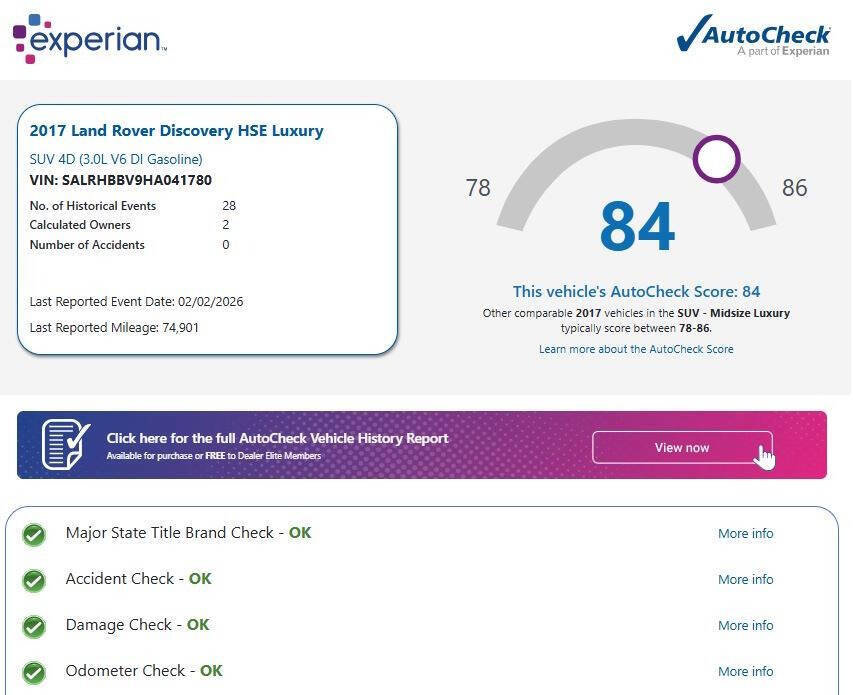
Task: Open More info for Accident Check
Action: point(745,580)
